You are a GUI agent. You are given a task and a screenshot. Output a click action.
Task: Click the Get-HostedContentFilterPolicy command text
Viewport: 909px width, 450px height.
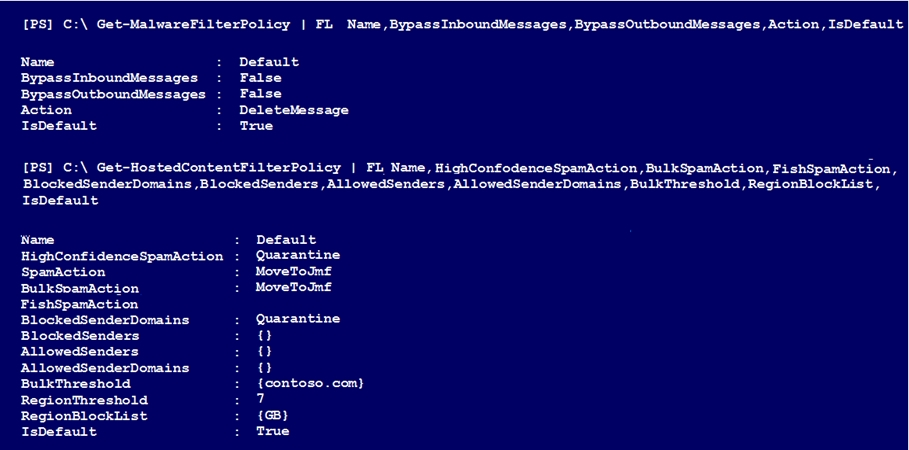[x=219, y=168]
